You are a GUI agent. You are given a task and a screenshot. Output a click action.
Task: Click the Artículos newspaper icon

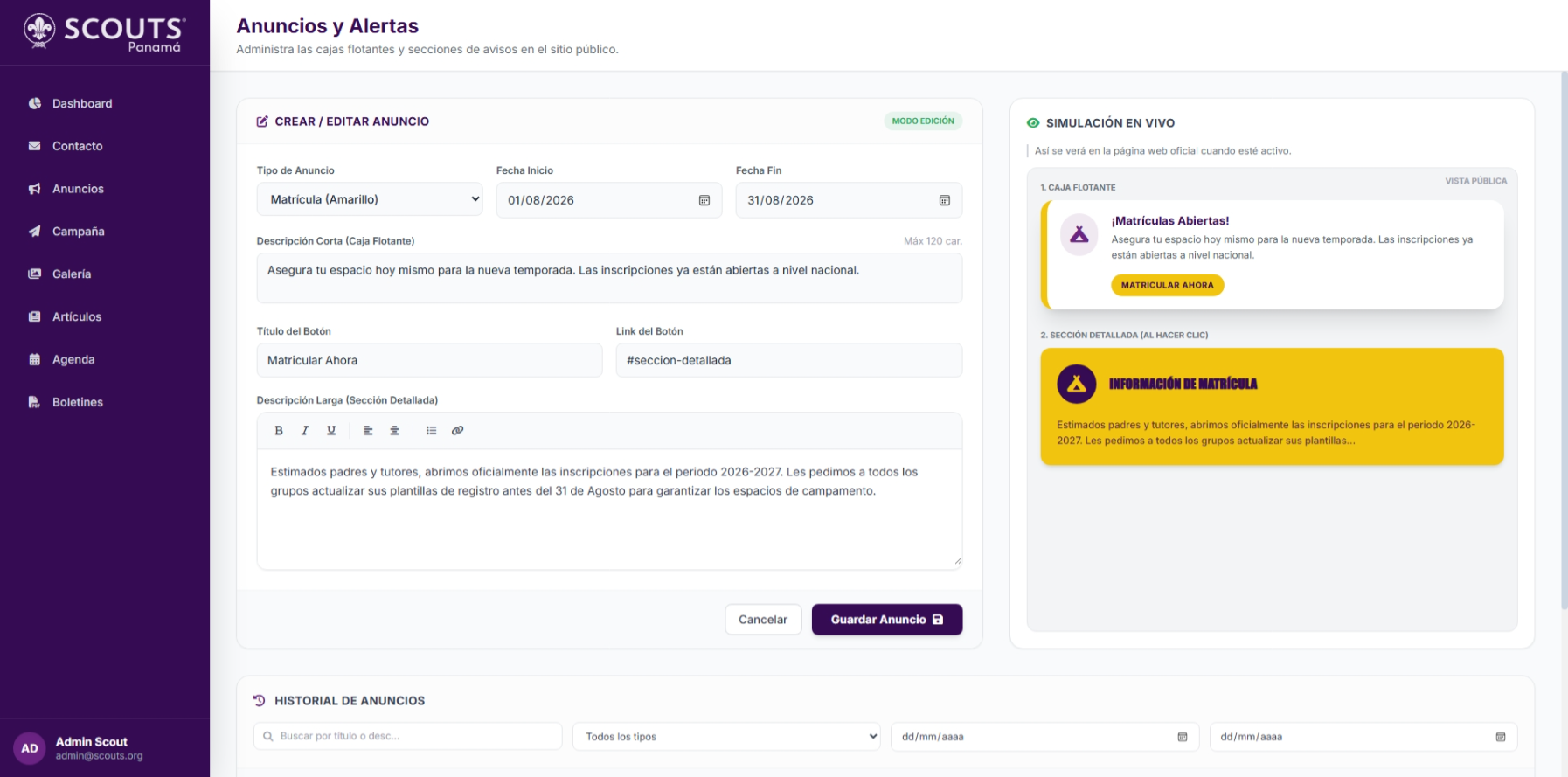point(35,317)
